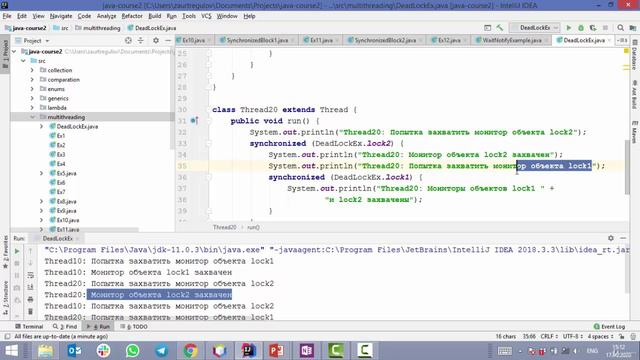Expand the generics folder
The image size is (640, 360).
point(32,98)
